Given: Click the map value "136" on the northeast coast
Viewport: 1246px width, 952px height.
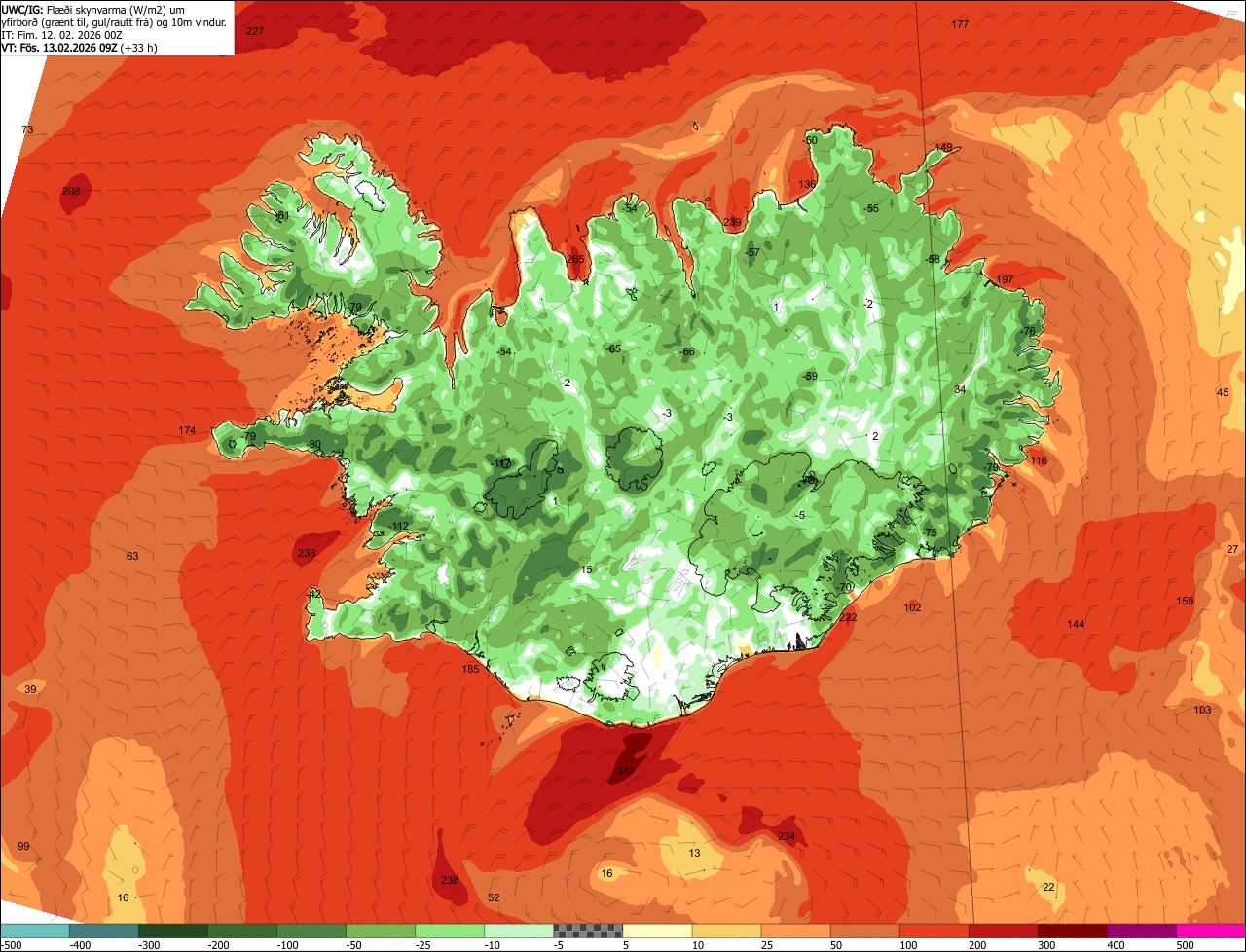Looking at the screenshot, I should (807, 184).
